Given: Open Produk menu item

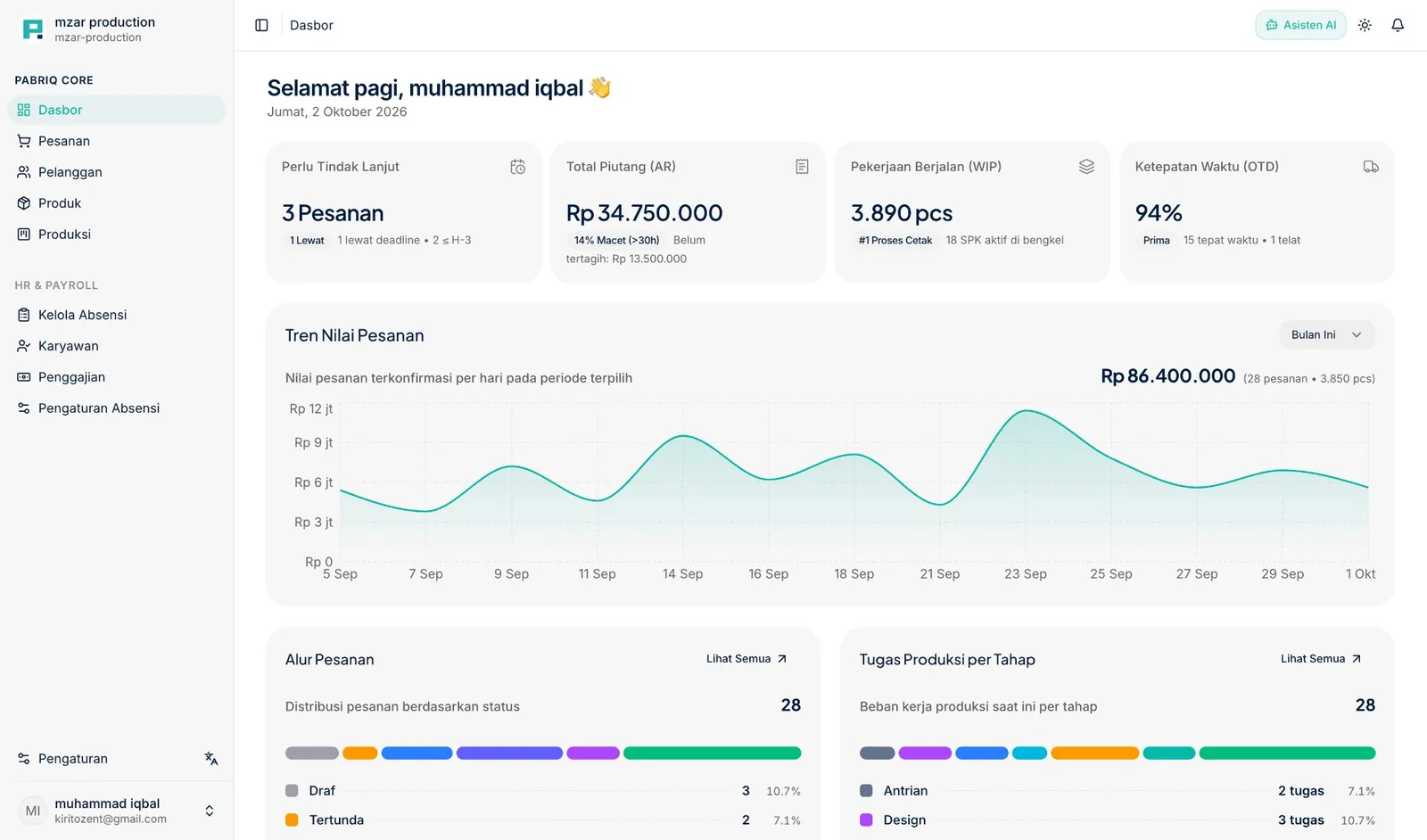Looking at the screenshot, I should 117,203.
